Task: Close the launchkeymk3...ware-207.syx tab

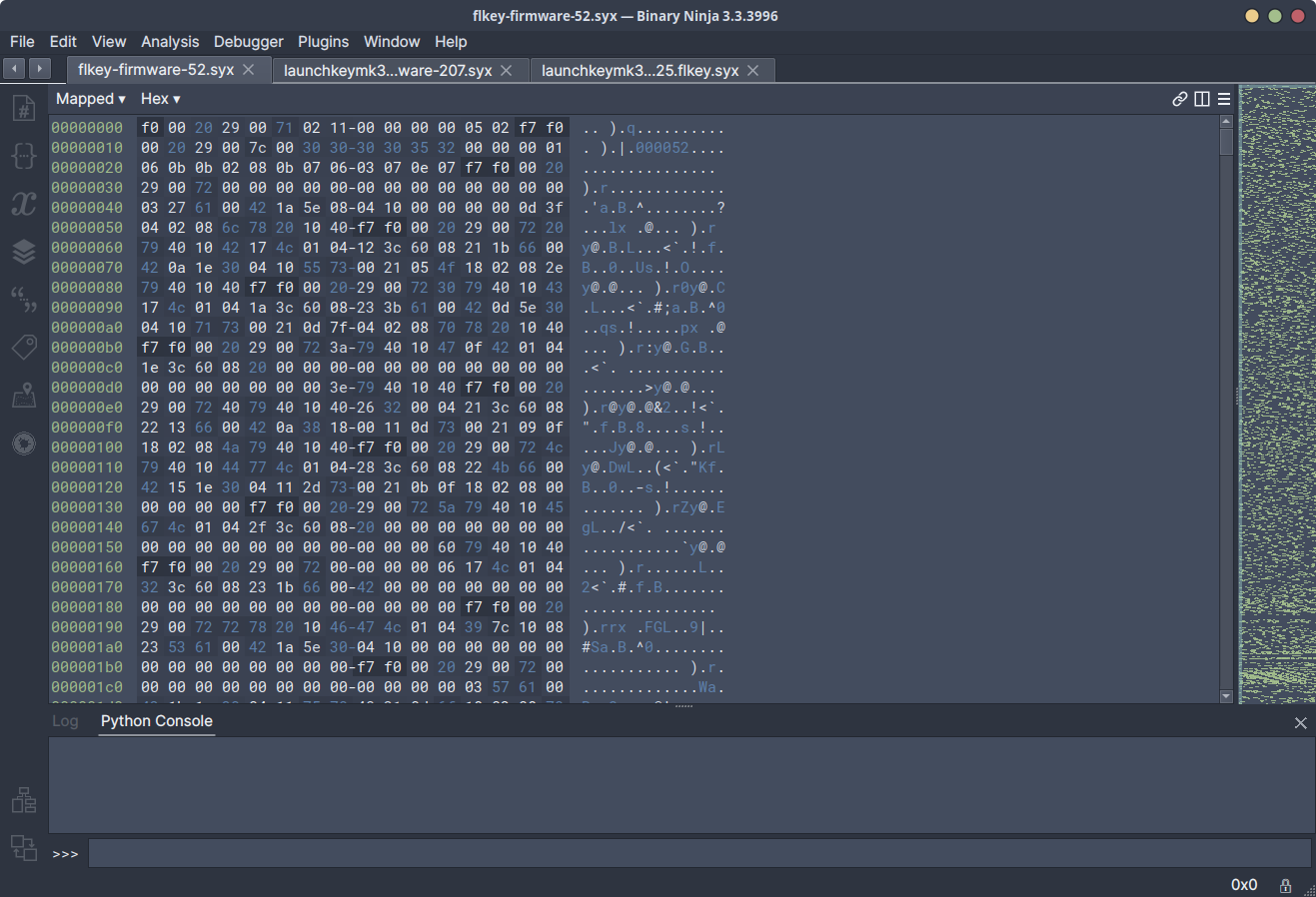Action: point(507,70)
